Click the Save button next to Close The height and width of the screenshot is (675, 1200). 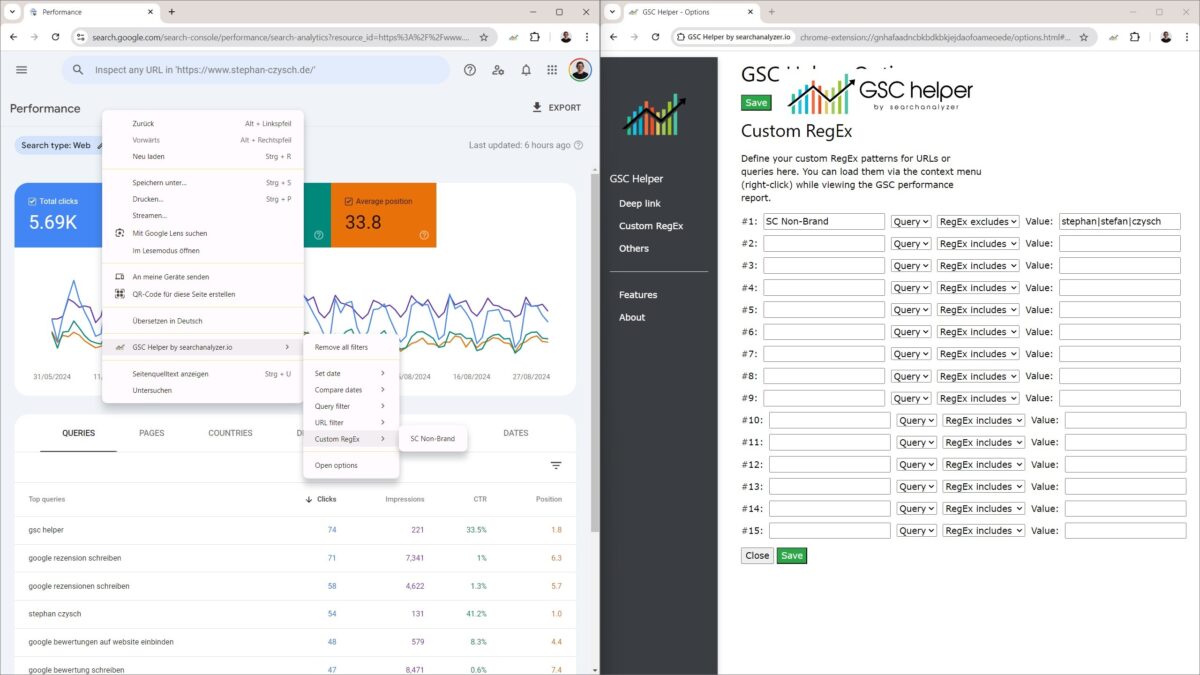(x=792, y=556)
